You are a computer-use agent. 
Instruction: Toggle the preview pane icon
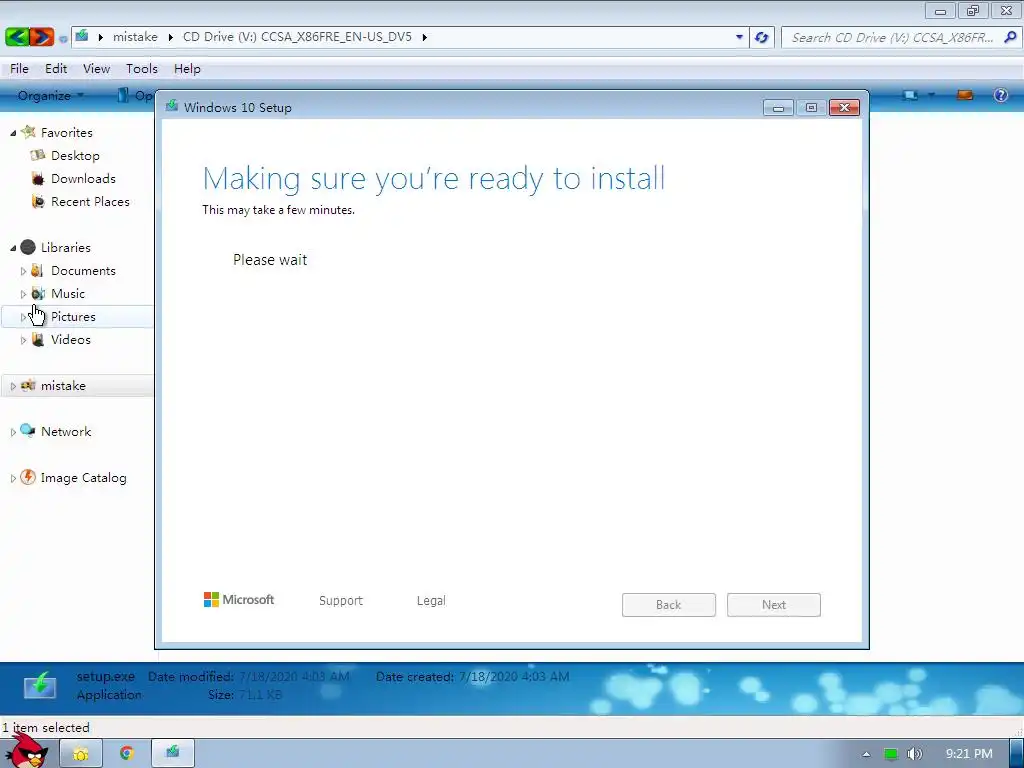pos(965,95)
